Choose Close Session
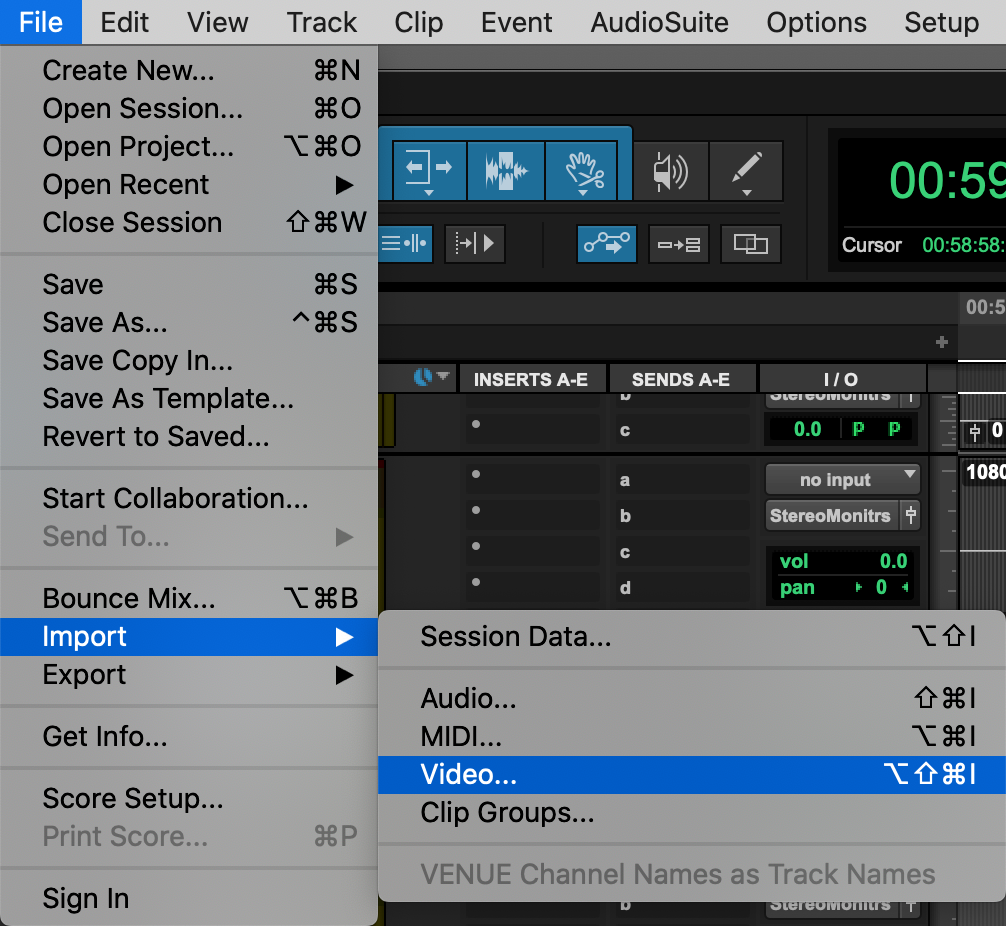 tap(189, 223)
